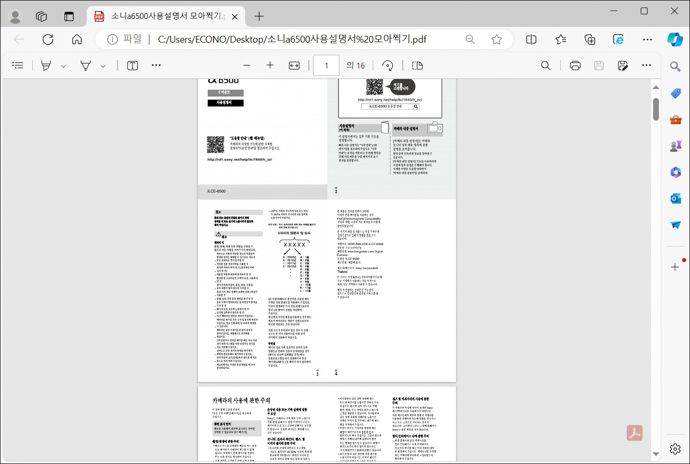
Task: Open browser Settings and more menu
Action: (647, 40)
